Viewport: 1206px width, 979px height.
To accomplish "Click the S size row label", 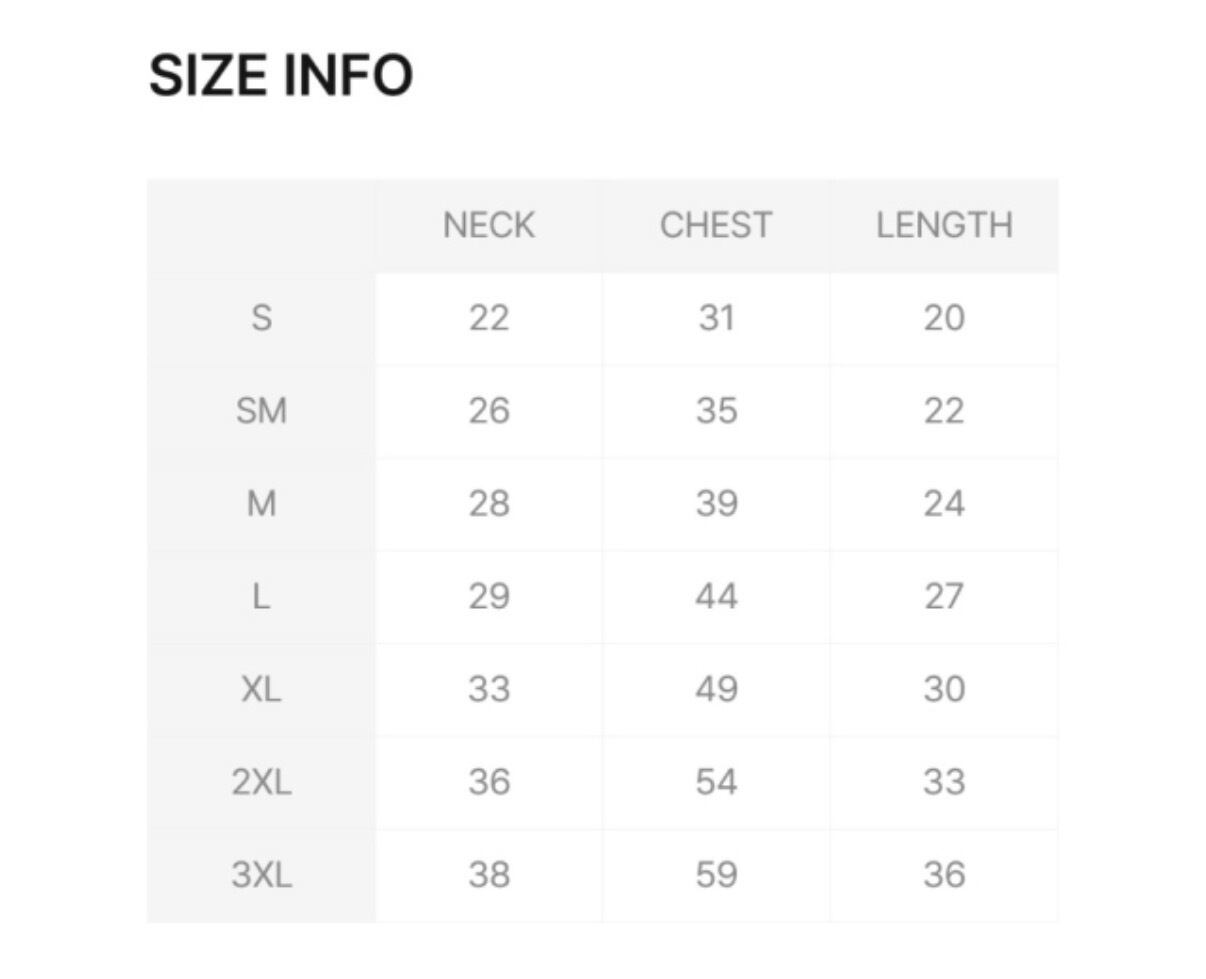I will coord(261,318).
